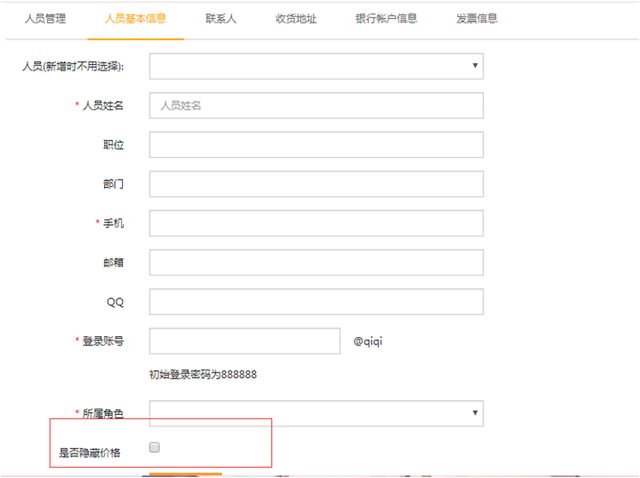Click the 所属角色 label

click(103, 413)
